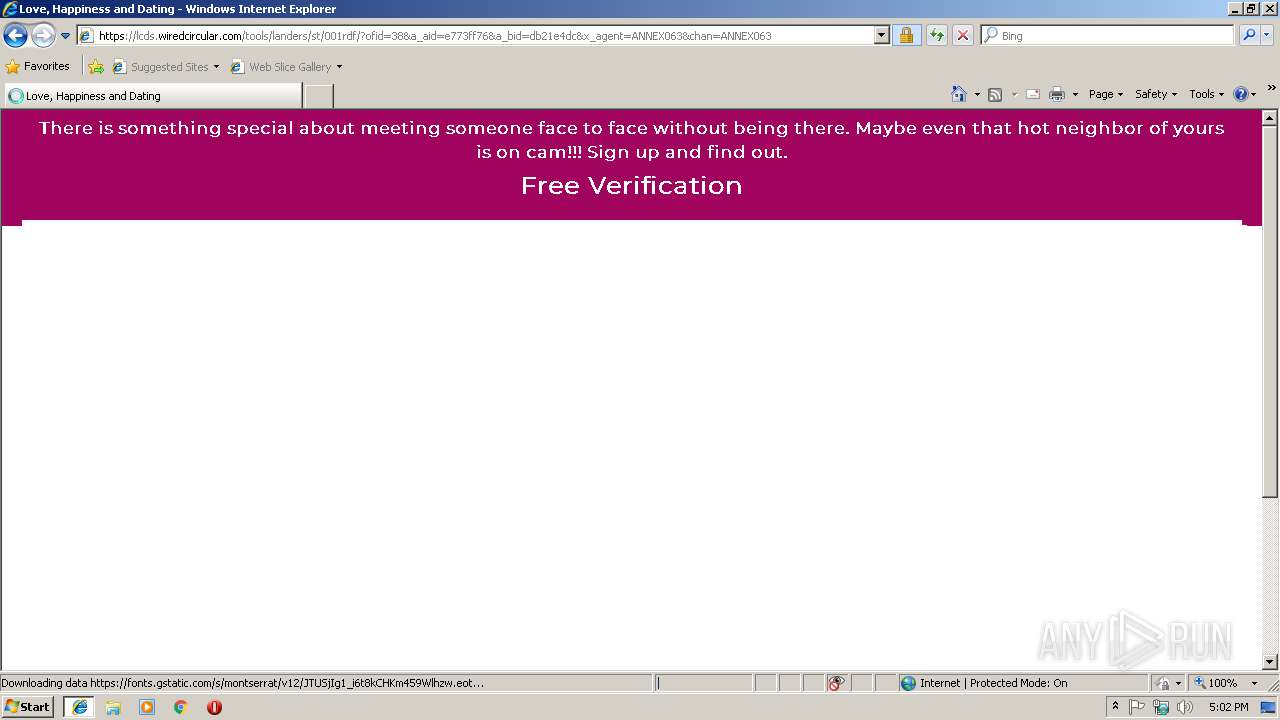Image resolution: width=1280 pixels, height=720 pixels.
Task: Open the Favorites star button
Action: pyautogui.click(x=38, y=66)
